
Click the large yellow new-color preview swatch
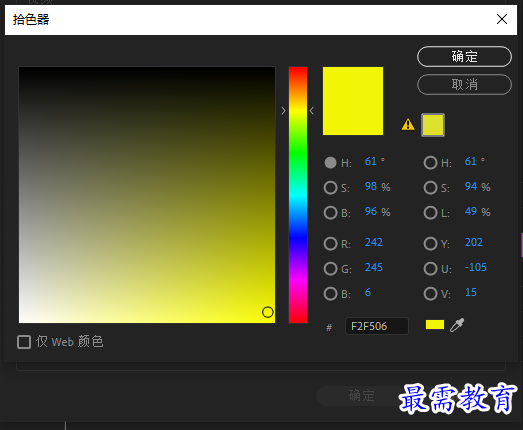coord(353,101)
